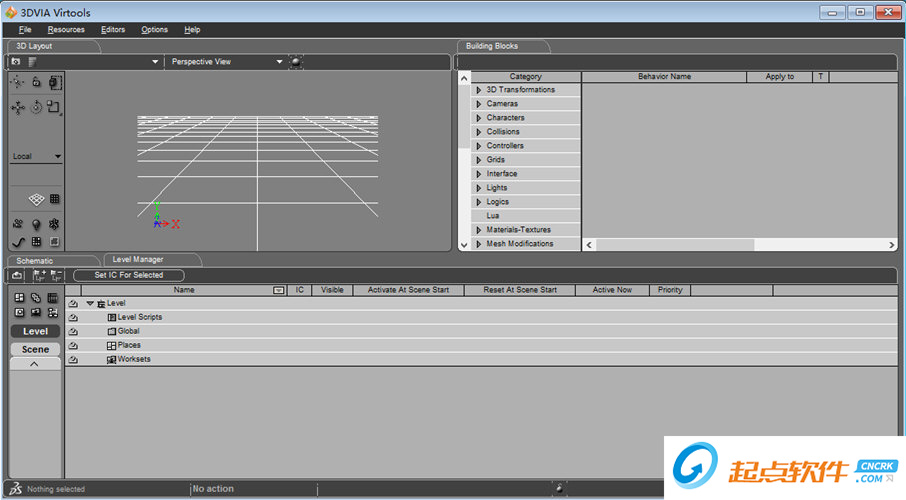The height and width of the screenshot is (500, 906).
Task: Click the table array icon in Level Manager
Action: (x=53, y=298)
